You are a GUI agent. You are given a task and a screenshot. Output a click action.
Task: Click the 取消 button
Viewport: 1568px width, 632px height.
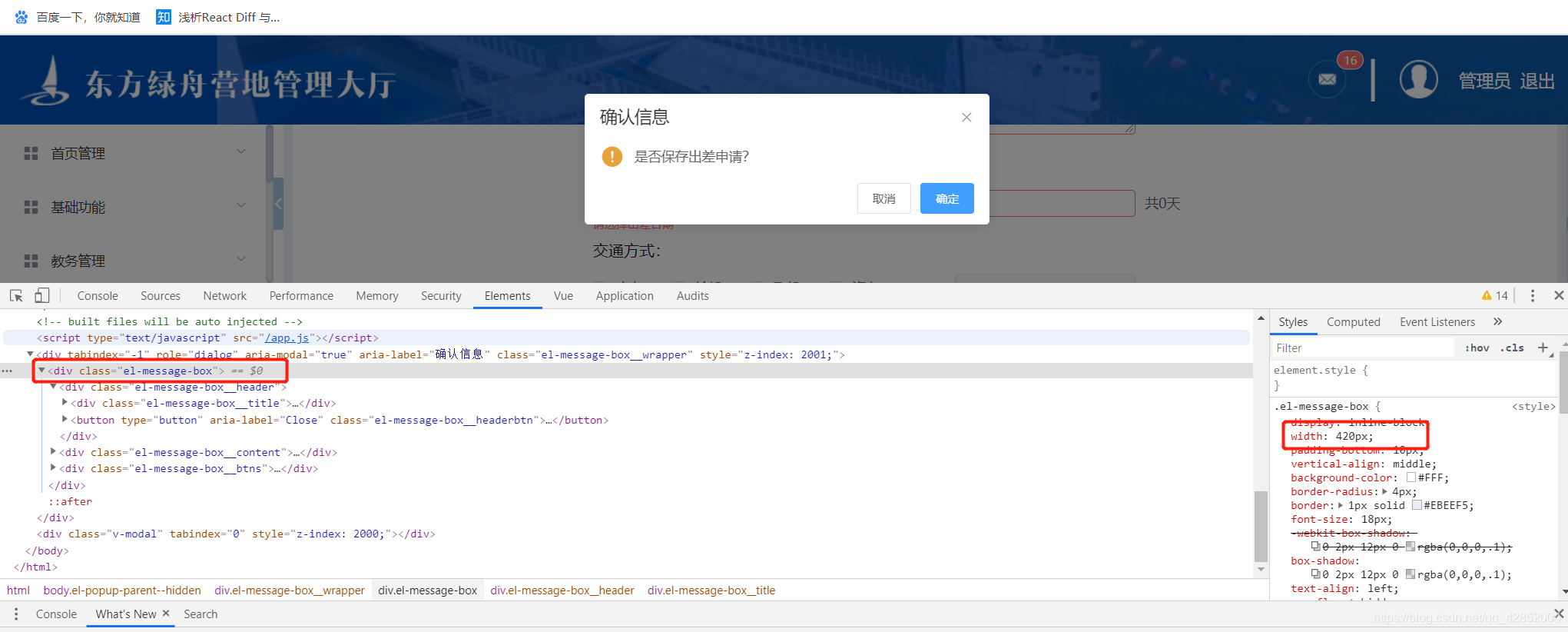pyautogui.click(x=884, y=198)
